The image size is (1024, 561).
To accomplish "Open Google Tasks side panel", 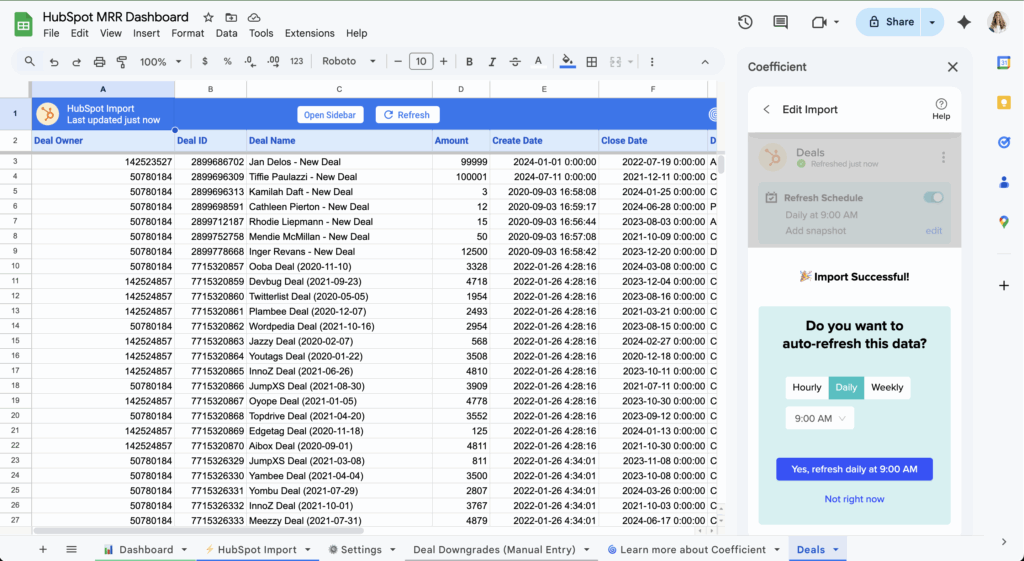I will (1004, 142).
